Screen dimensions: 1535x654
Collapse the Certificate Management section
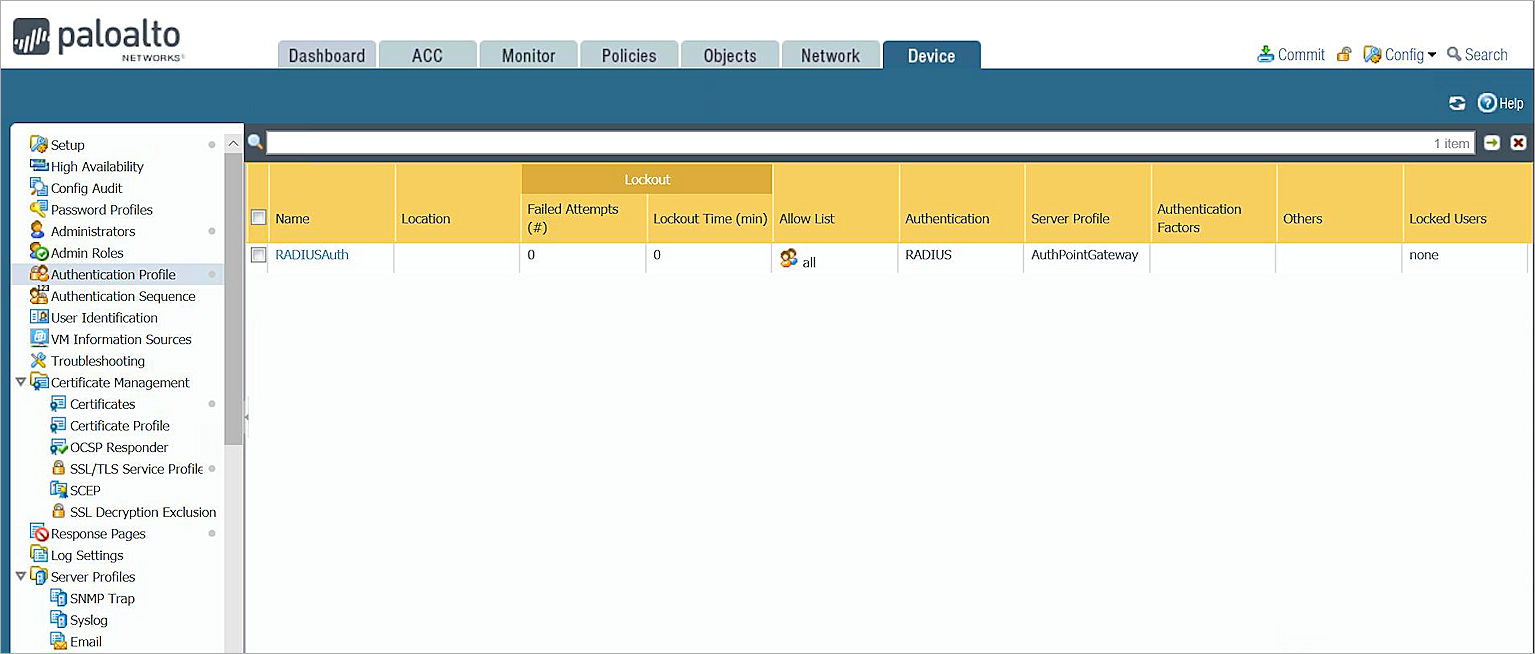point(22,382)
